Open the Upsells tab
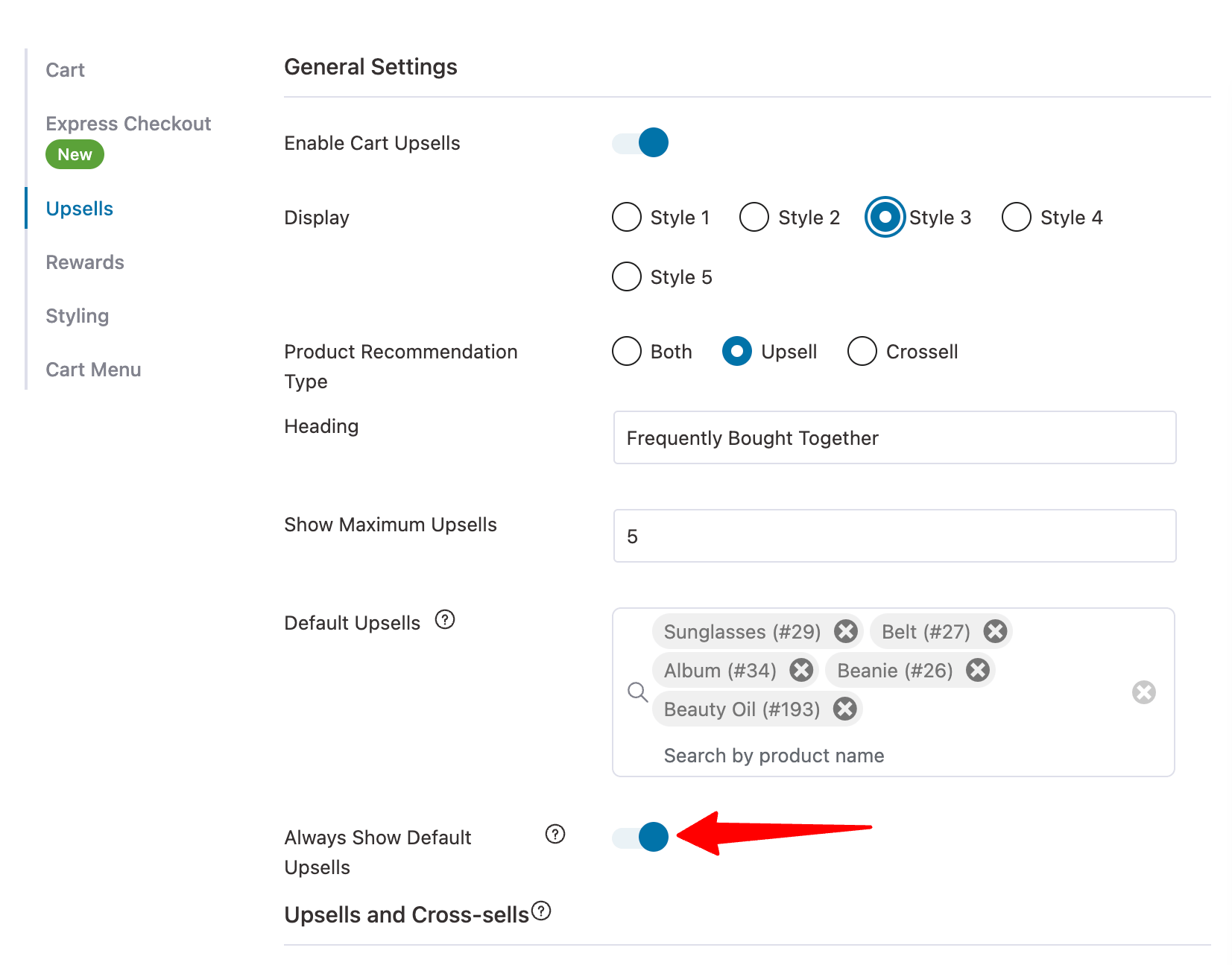 80,209
